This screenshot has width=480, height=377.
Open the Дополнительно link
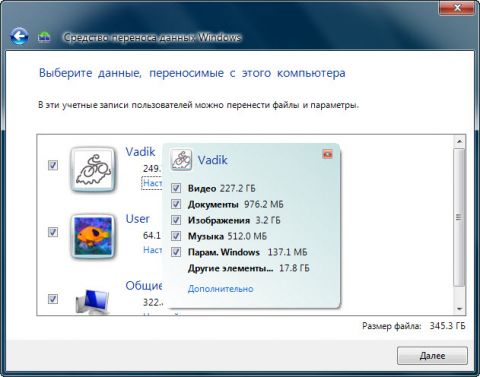click(x=220, y=289)
